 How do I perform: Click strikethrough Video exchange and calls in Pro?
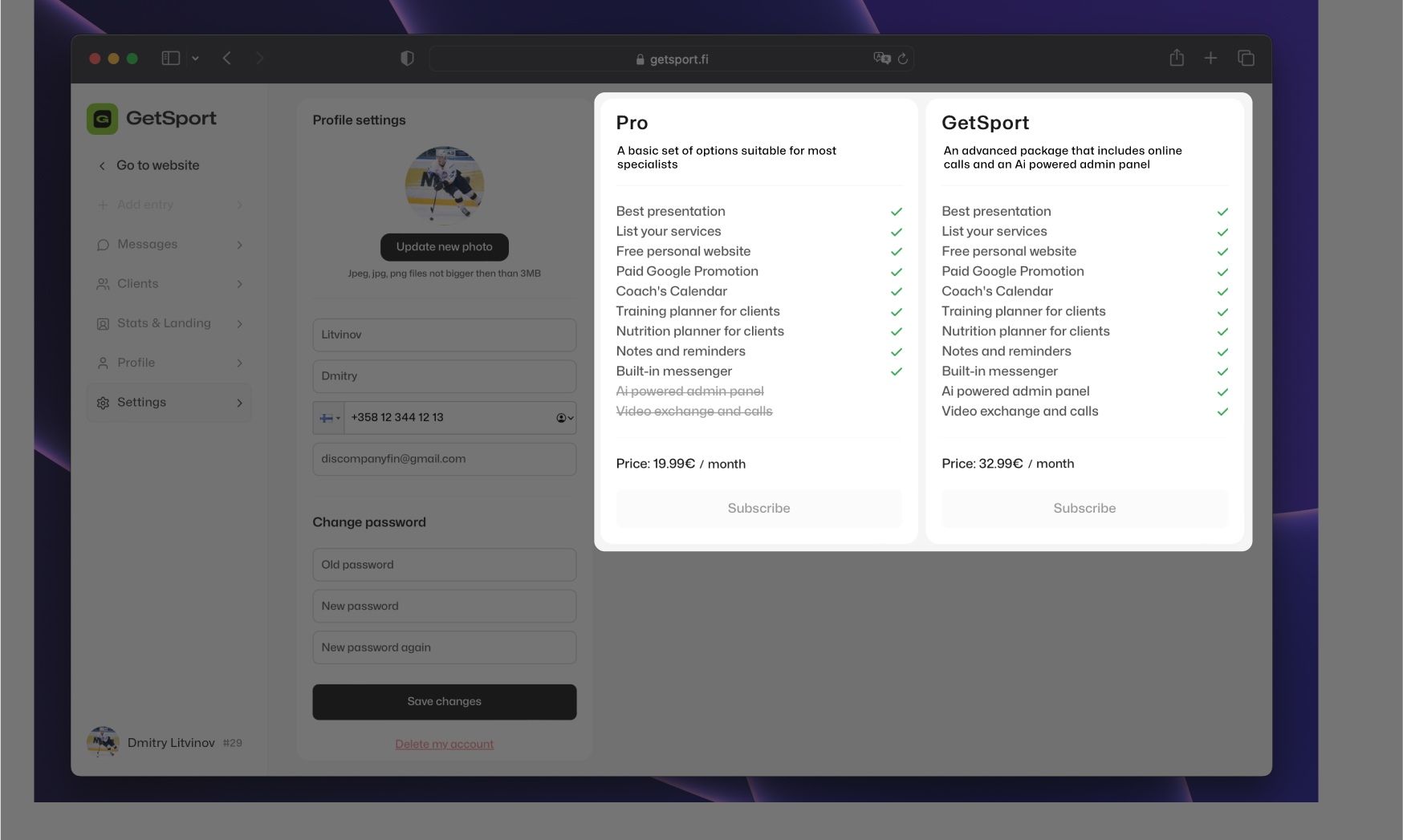click(x=694, y=412)
